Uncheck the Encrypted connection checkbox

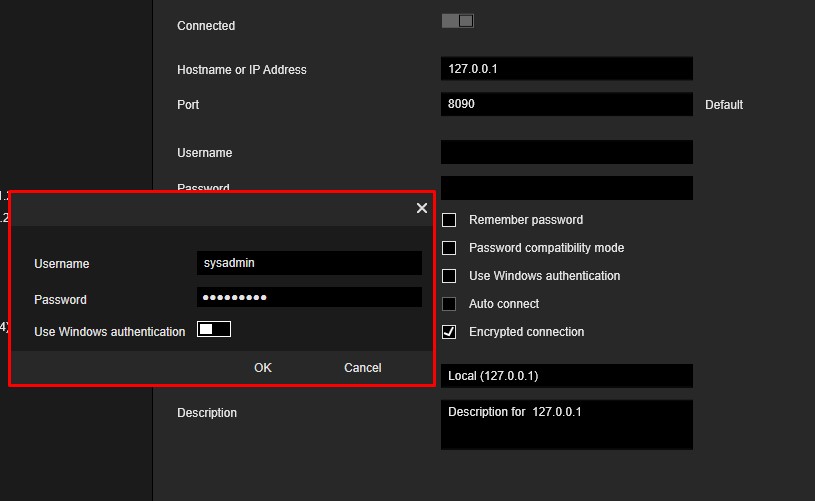[449, 332]
